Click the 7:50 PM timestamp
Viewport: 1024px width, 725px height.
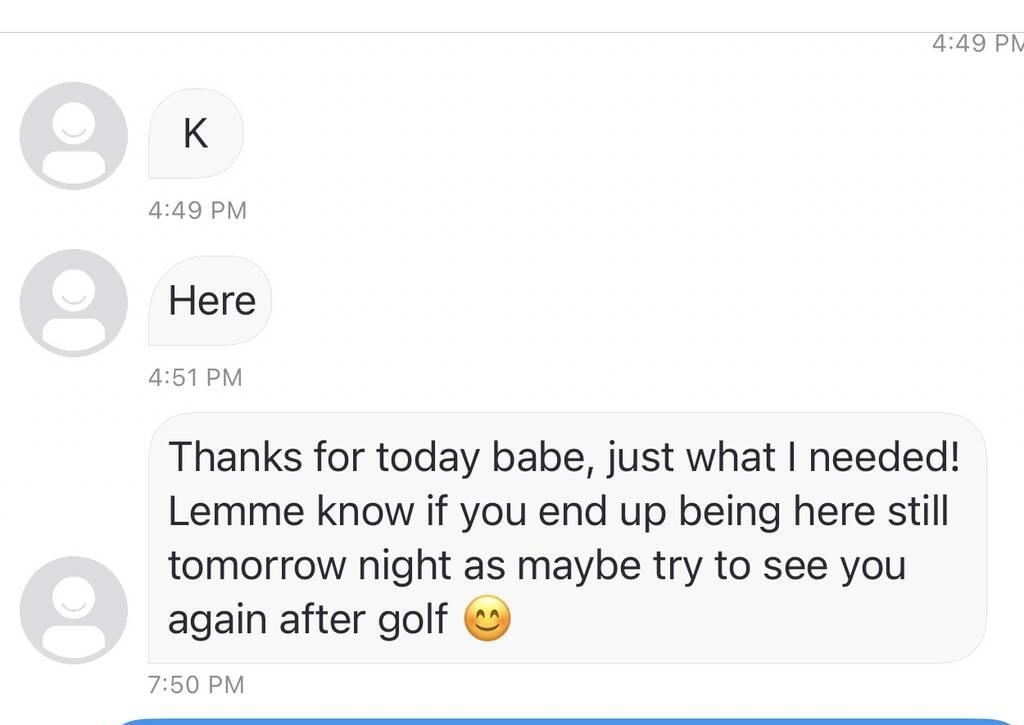pyautogui.click(x=196, y=685)
